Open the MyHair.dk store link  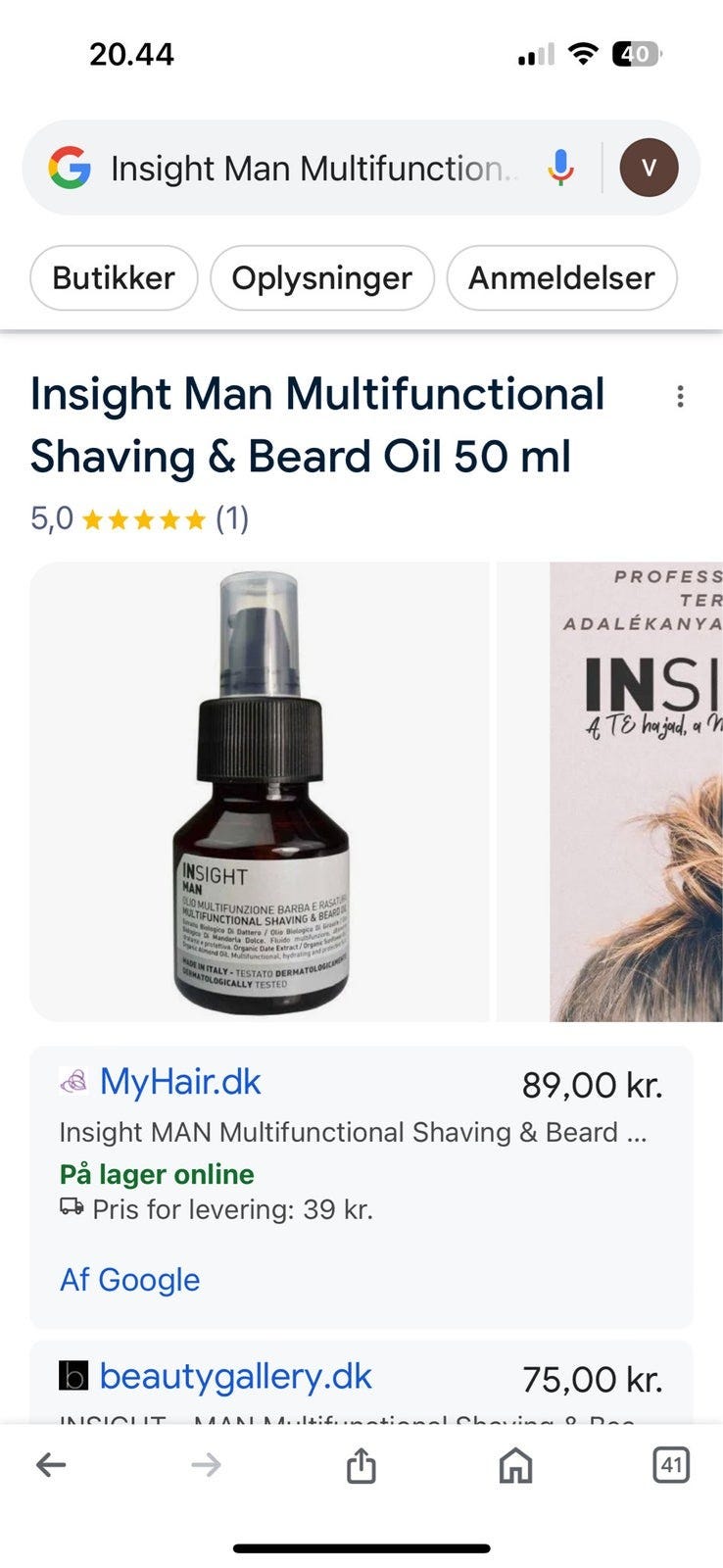[x=180, y=1082]
